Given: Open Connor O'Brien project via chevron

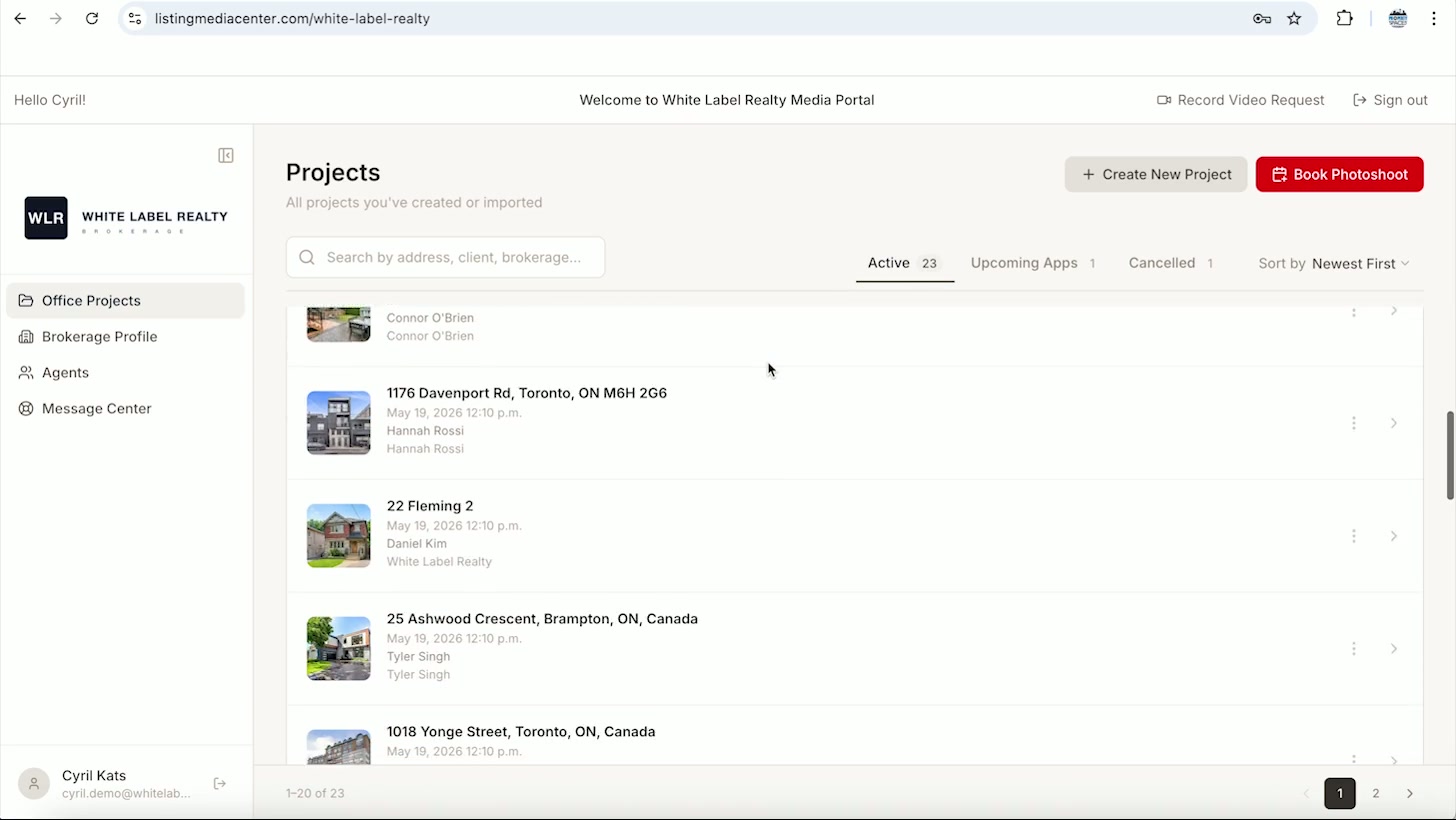Looking at the screenshot, I should (1393, 312).
